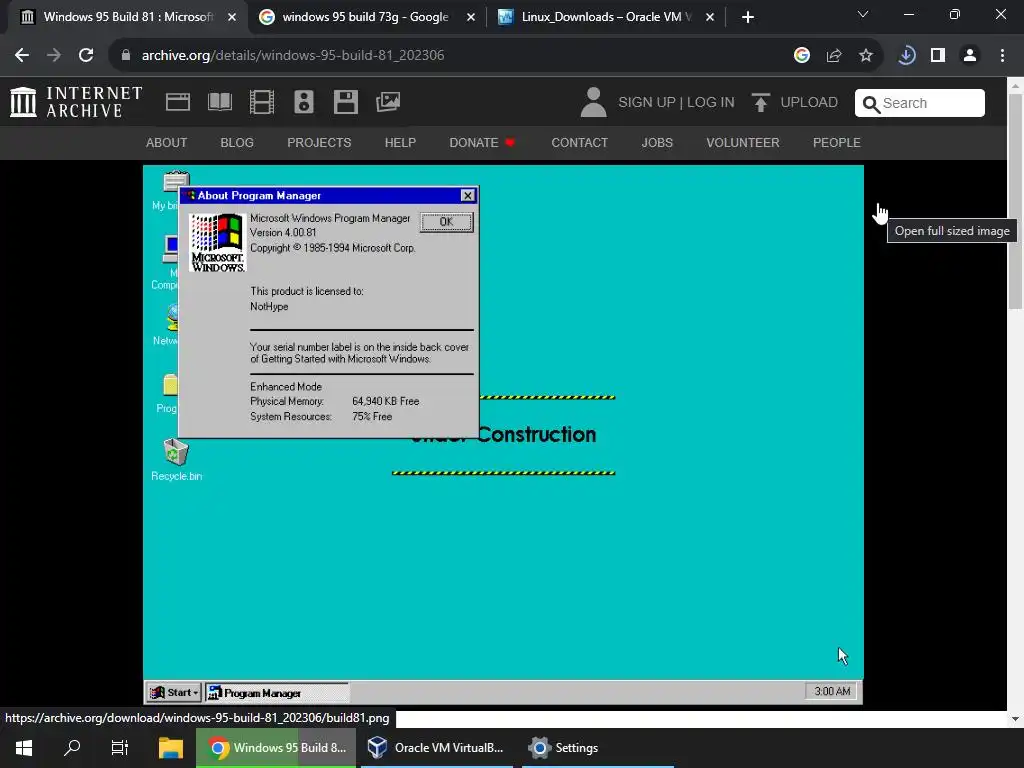
Task: Open the PROJECTS menu item
Action: [x=319, y=142]
